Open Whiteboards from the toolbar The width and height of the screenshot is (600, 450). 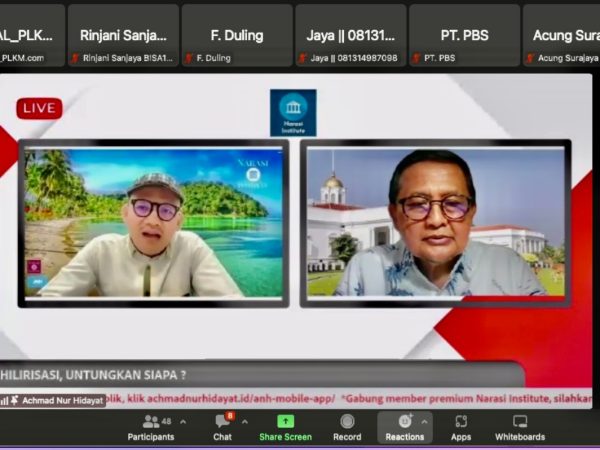point(520,427)
